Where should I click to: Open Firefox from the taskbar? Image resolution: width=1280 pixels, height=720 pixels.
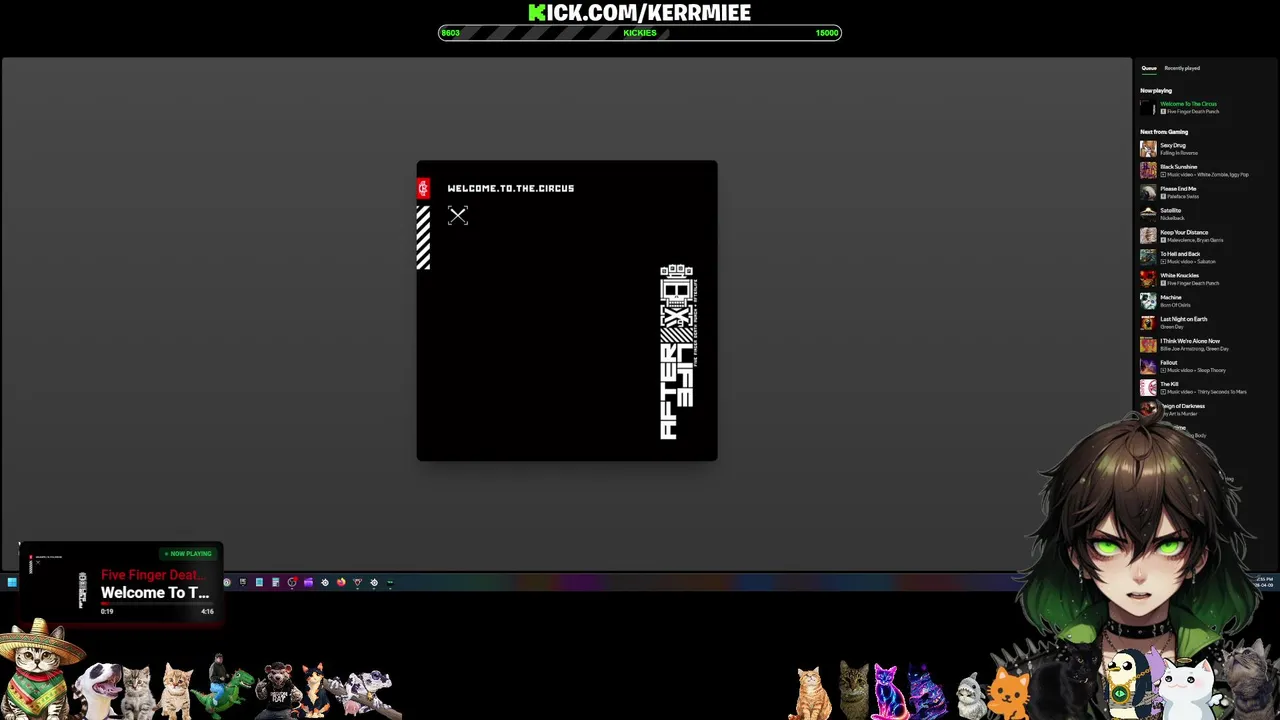coord(341,582)
